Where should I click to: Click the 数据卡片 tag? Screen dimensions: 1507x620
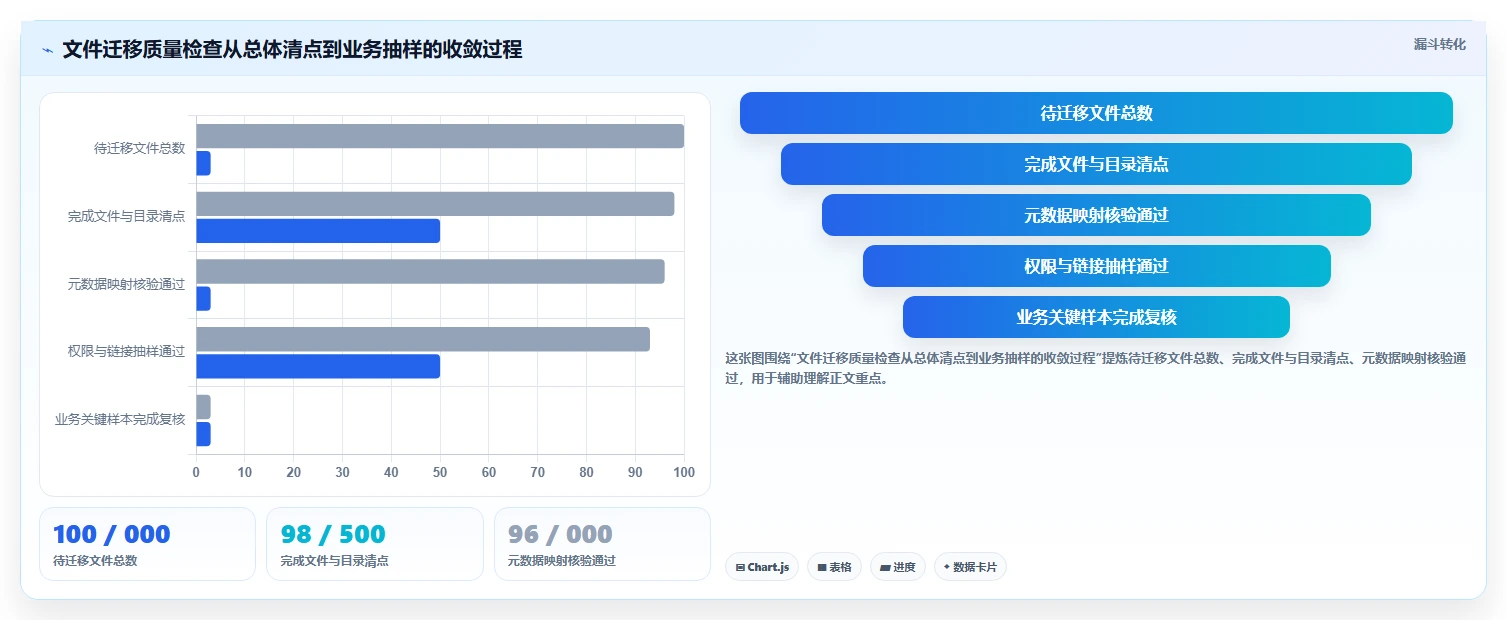point(970,567)
